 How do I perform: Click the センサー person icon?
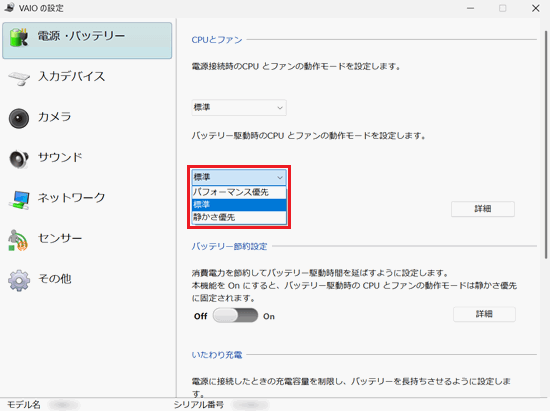[x=18, y=240]
